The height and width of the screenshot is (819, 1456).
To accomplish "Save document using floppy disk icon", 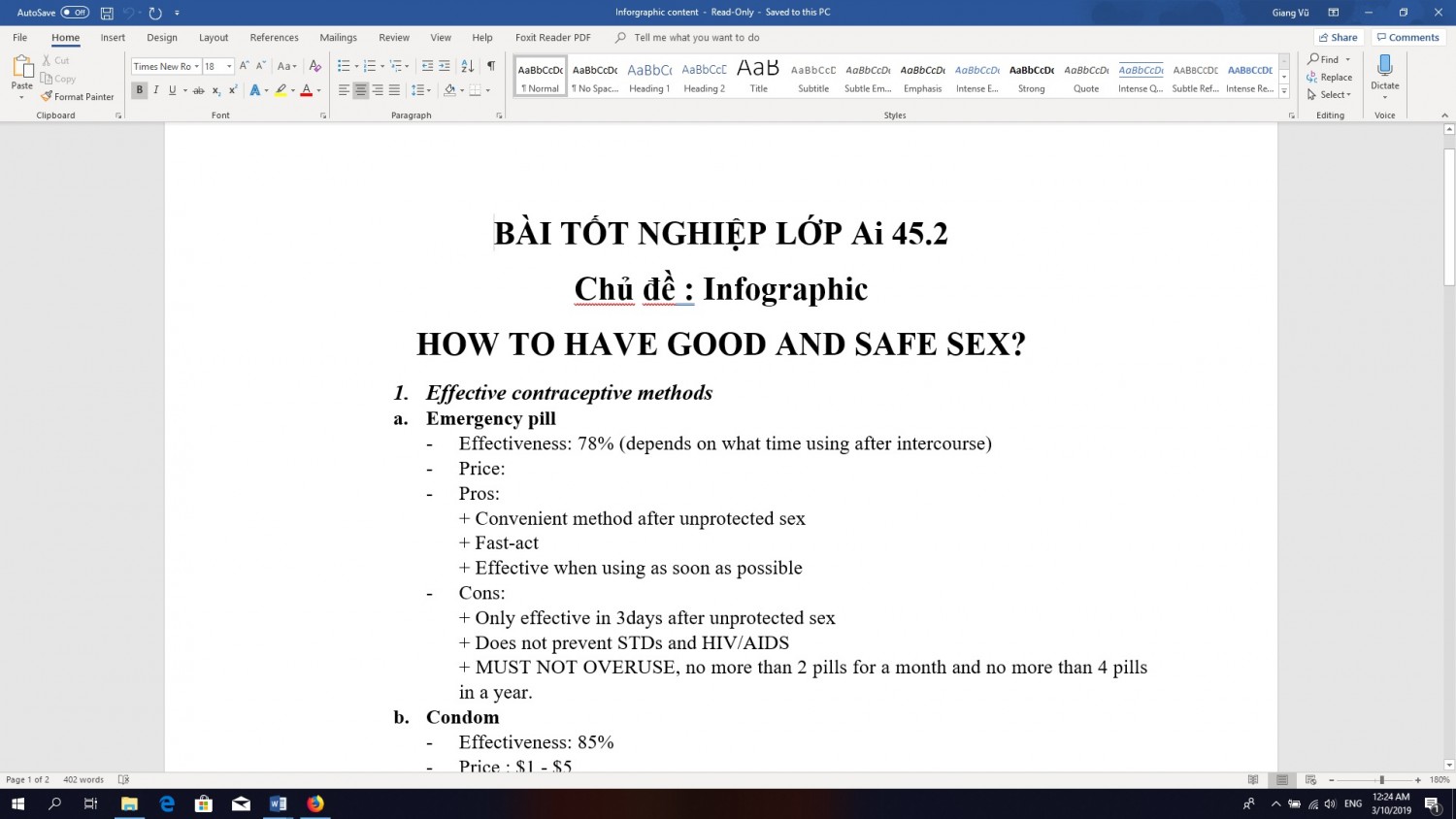I will 107,13.
